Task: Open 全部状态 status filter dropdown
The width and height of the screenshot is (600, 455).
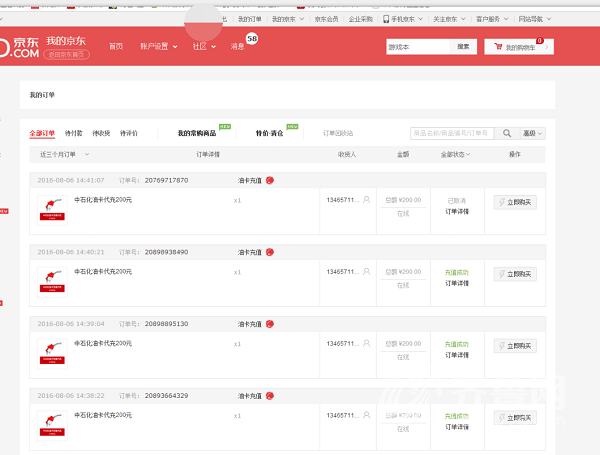Action: pyautogui.click(x=455, y=155)
